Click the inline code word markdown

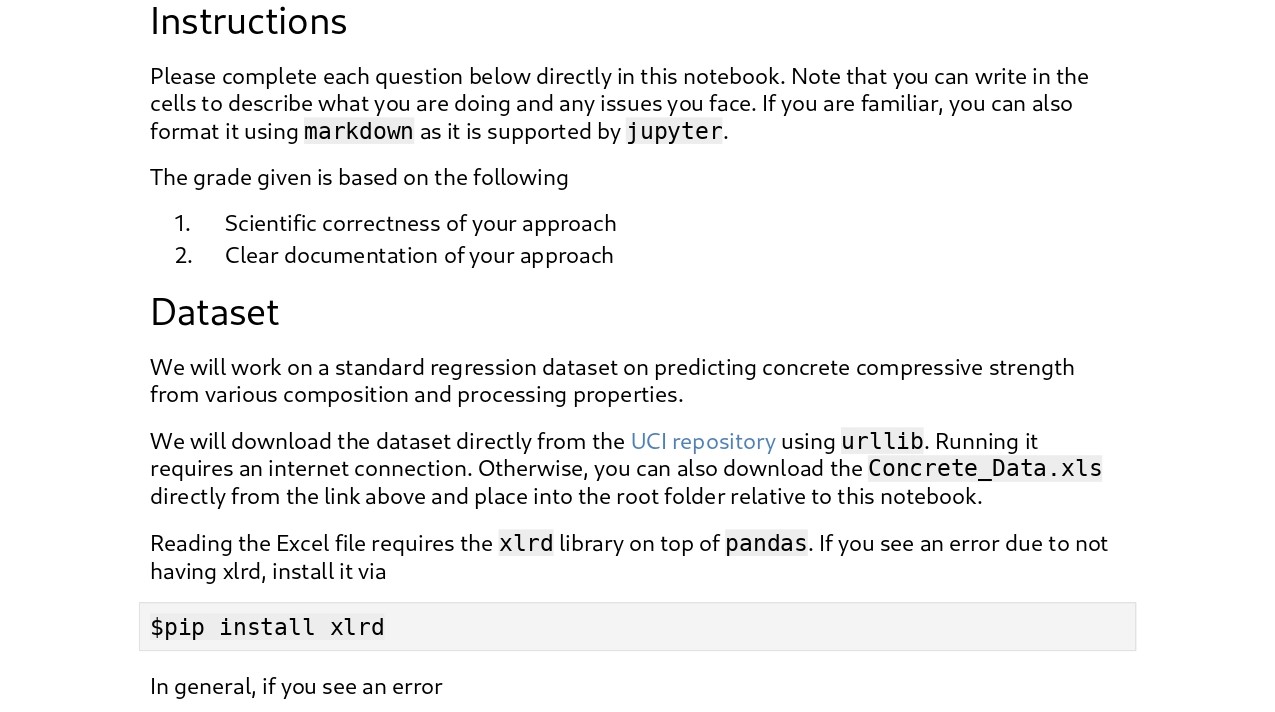(x=358, y=131)
